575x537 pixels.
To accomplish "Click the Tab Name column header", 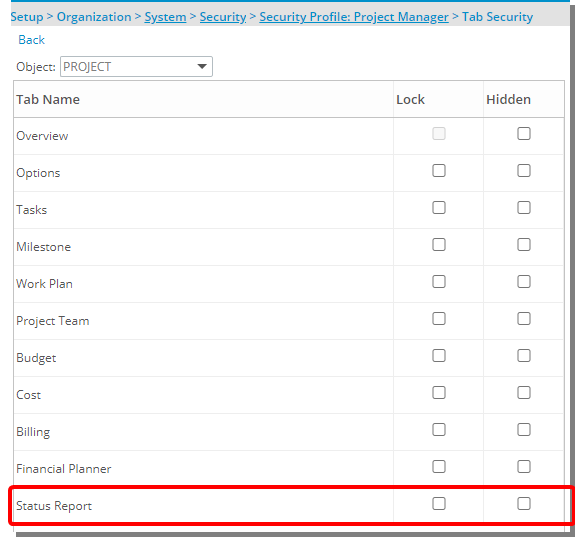I will click(48, 99).
